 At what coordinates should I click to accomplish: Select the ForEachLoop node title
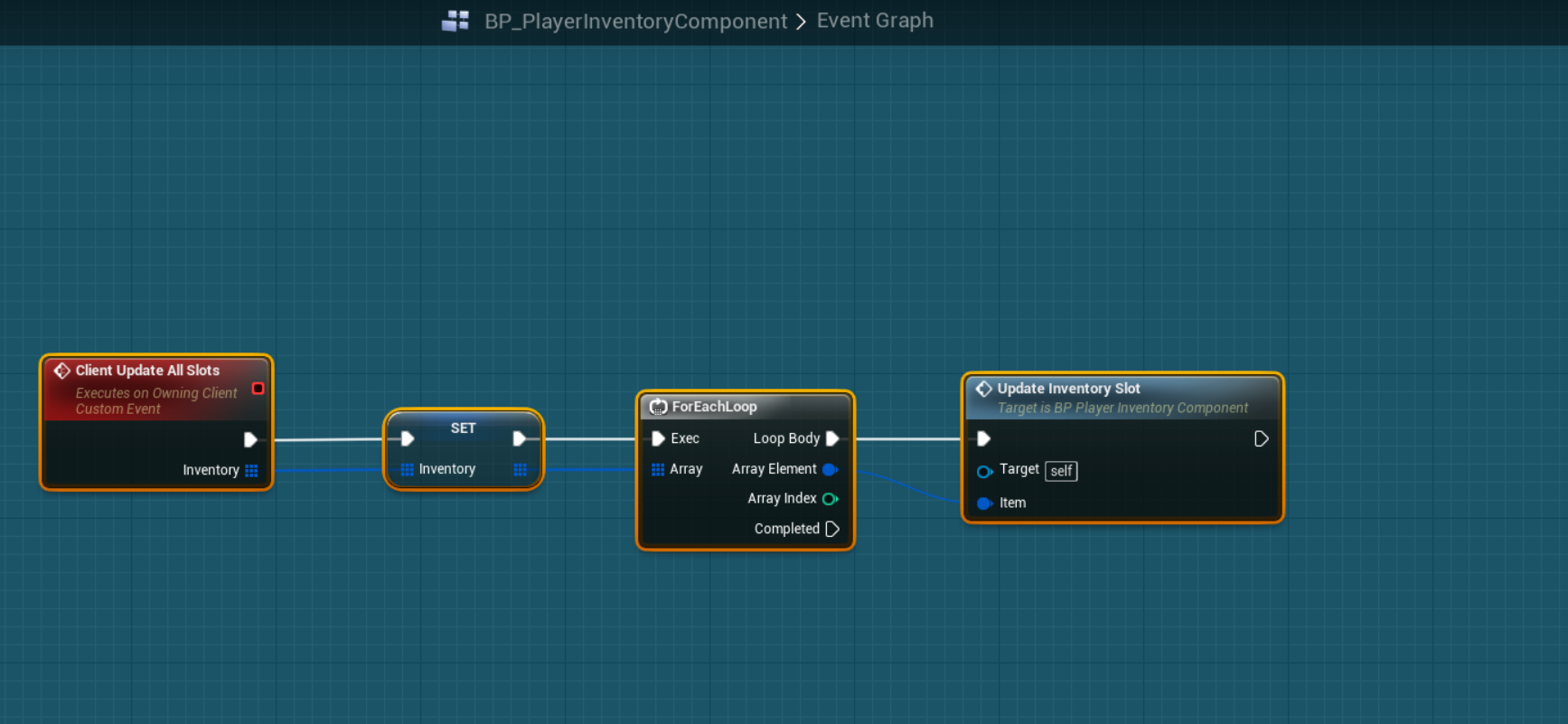714,407
